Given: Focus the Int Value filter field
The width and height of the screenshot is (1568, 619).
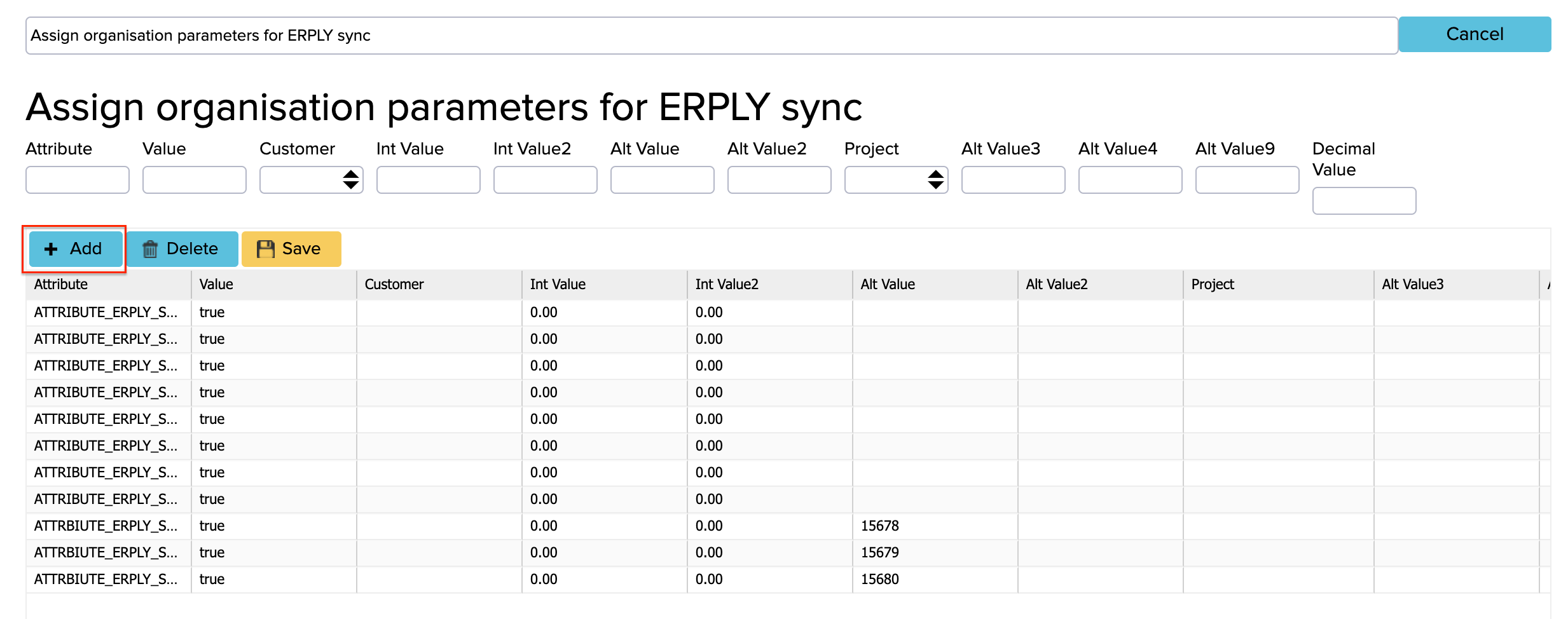Looking at the screenshot, I should pyautogui.click(x=429, y=180).
